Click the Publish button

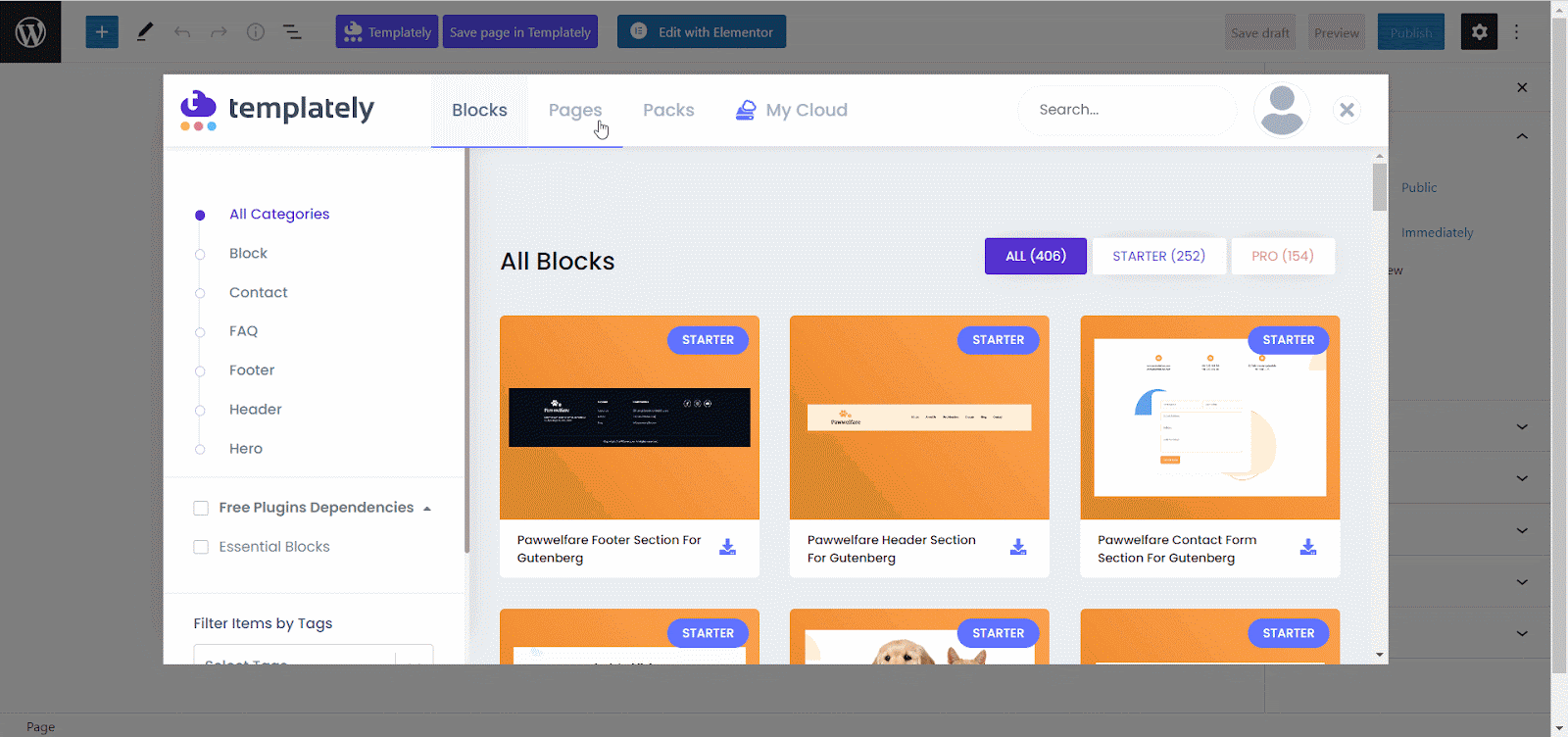click(1411, 32)
